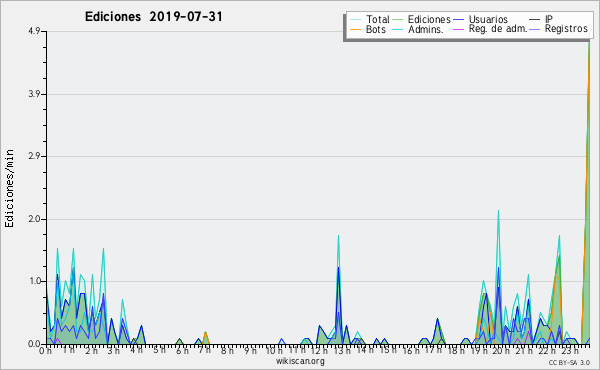Click the small orange peak at 7 h
The height and width of the screenshot is (370, 600).
[x=205, y=332]
